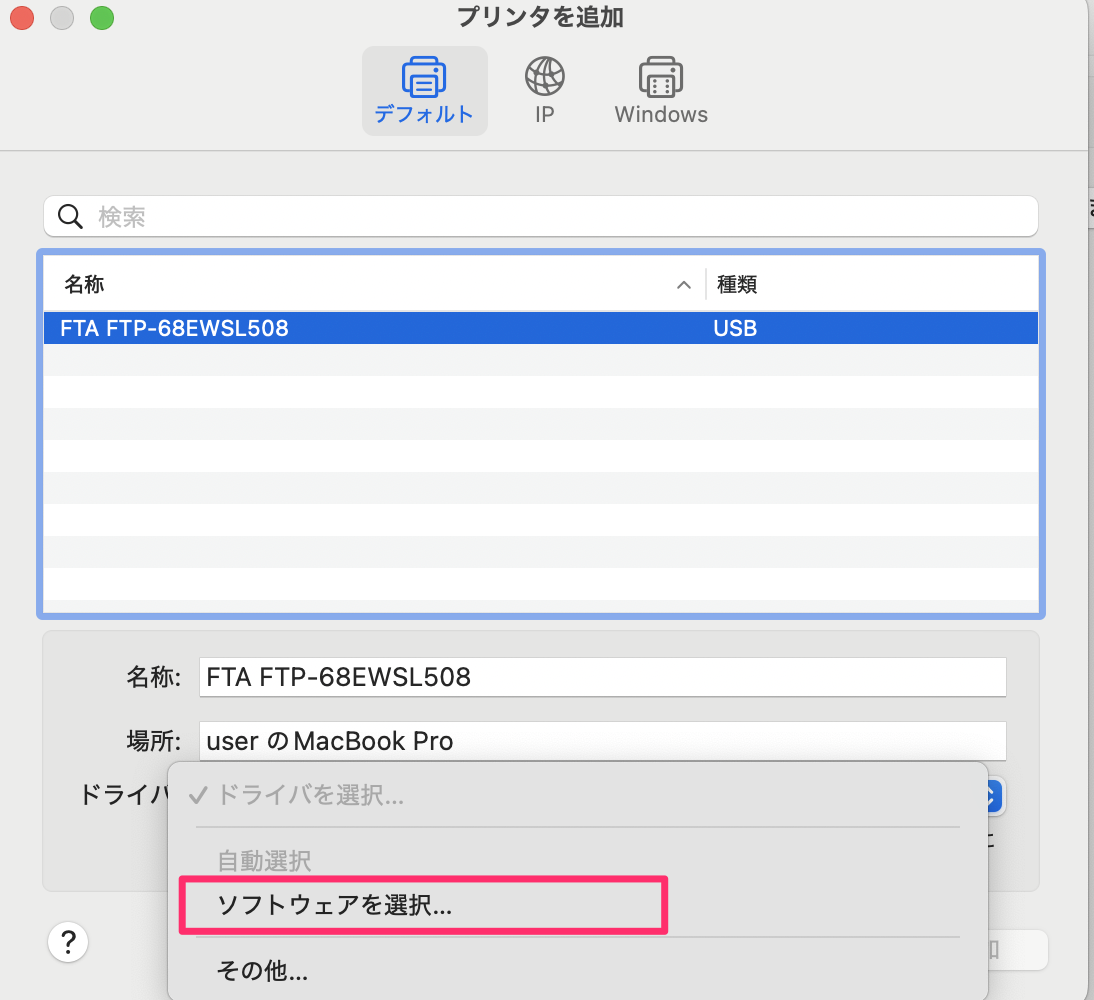Open the Windows printer tab
The height and width of the screenshot is (1000, 1094).
660,78
